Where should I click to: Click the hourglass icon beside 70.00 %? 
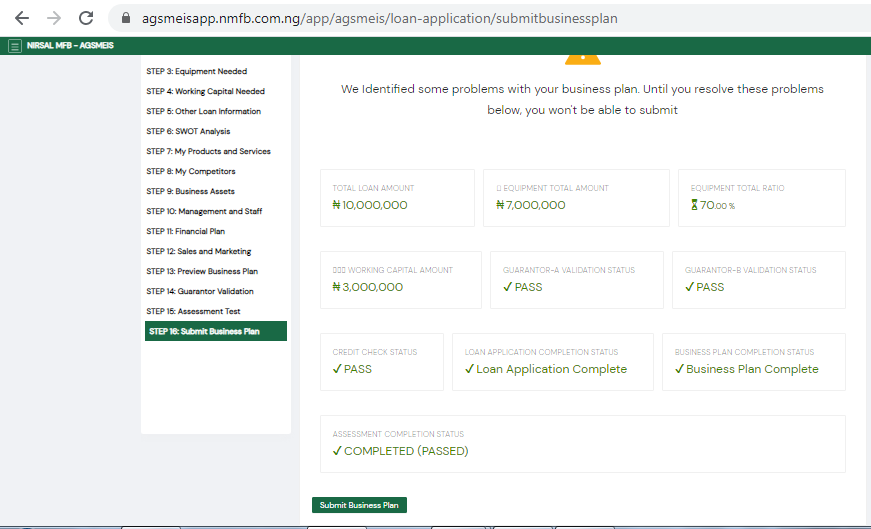pyautogui.click(x=694, y=205)
